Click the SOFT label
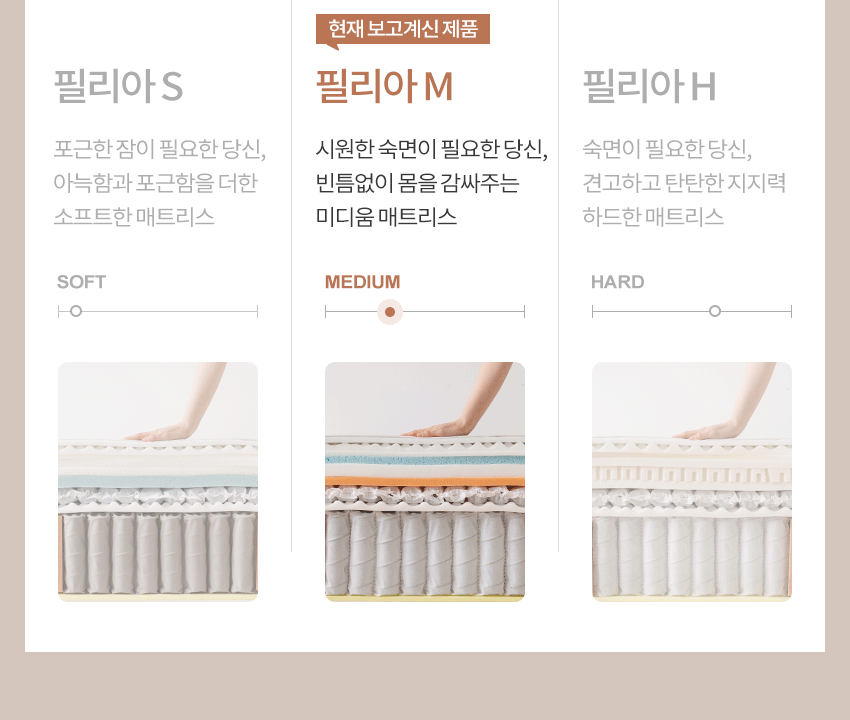The width and height of the screenshot is (850, 720). 81,282
